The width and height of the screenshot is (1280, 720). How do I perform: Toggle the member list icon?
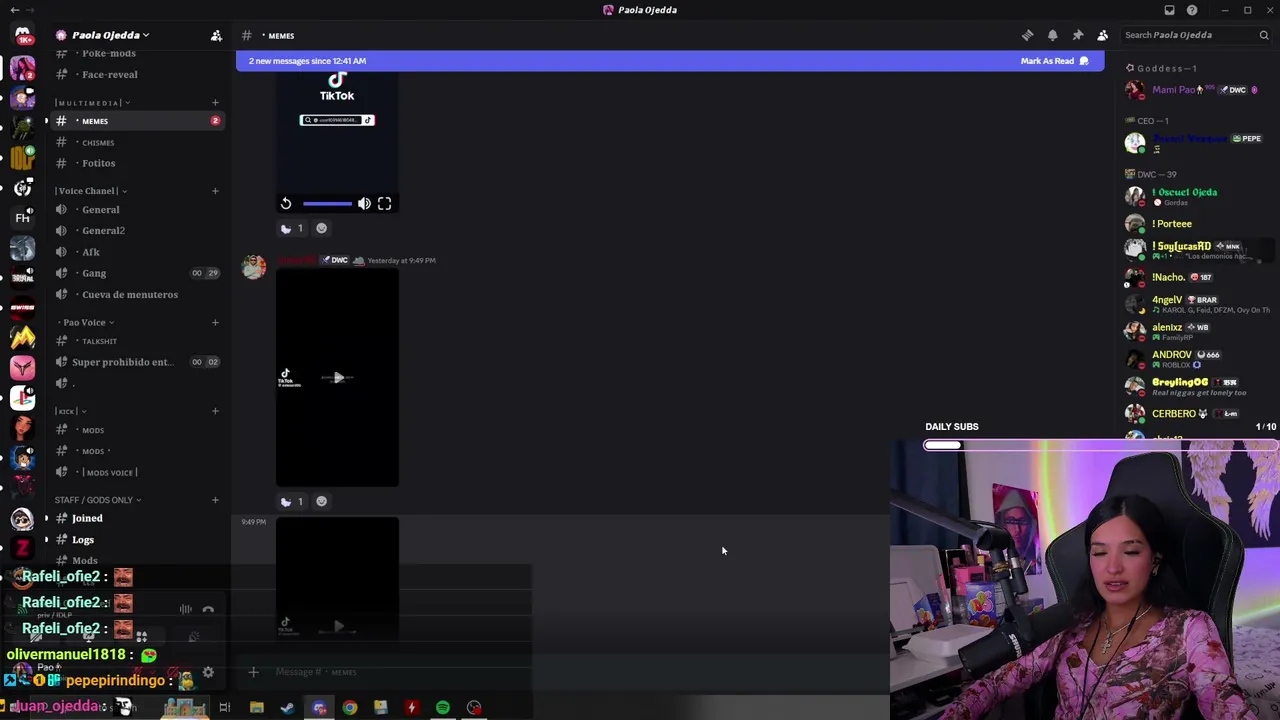(x=1102, y=36)
